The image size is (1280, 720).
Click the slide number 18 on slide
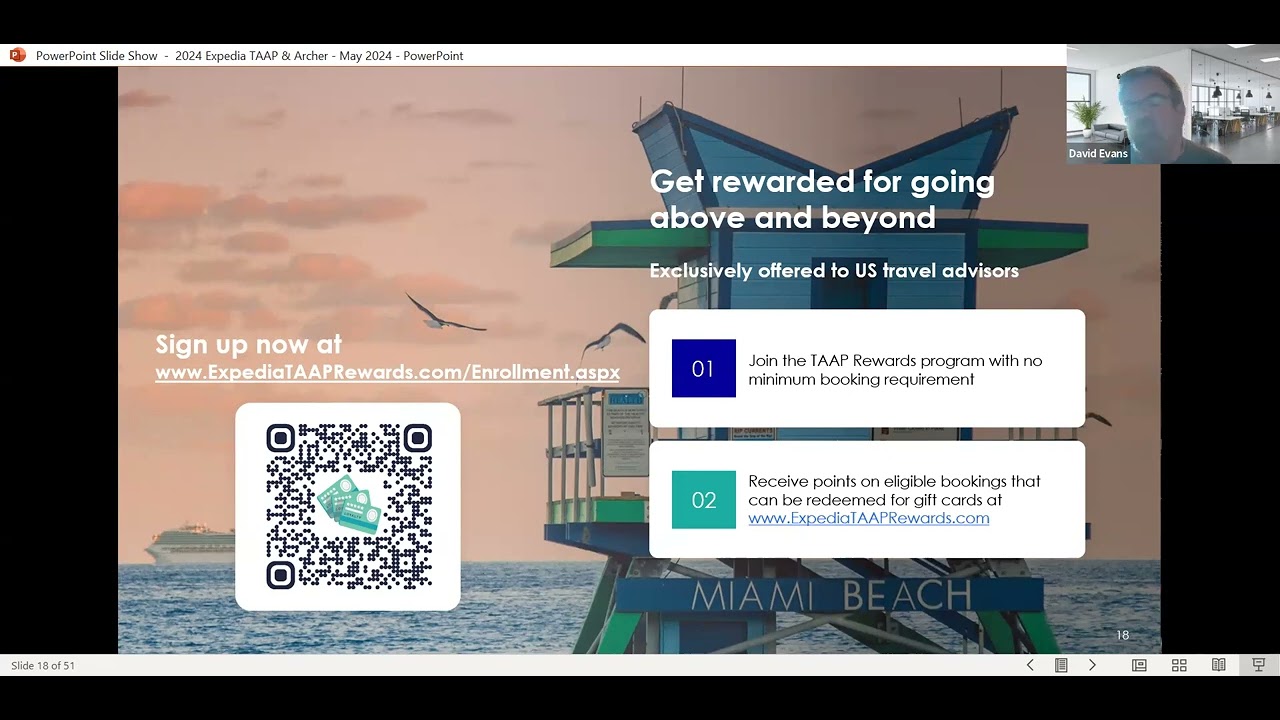click(x=1122, y=635)
